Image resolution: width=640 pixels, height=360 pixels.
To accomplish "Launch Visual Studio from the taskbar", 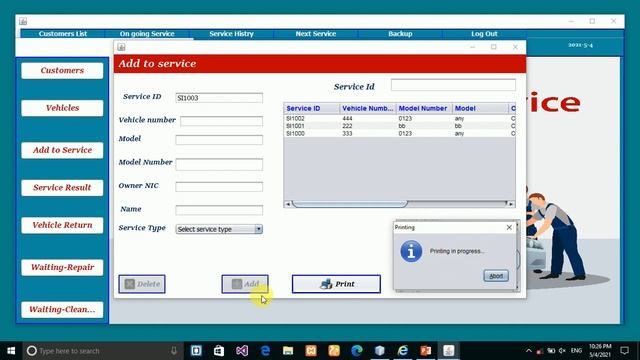I will click(242, 351).
